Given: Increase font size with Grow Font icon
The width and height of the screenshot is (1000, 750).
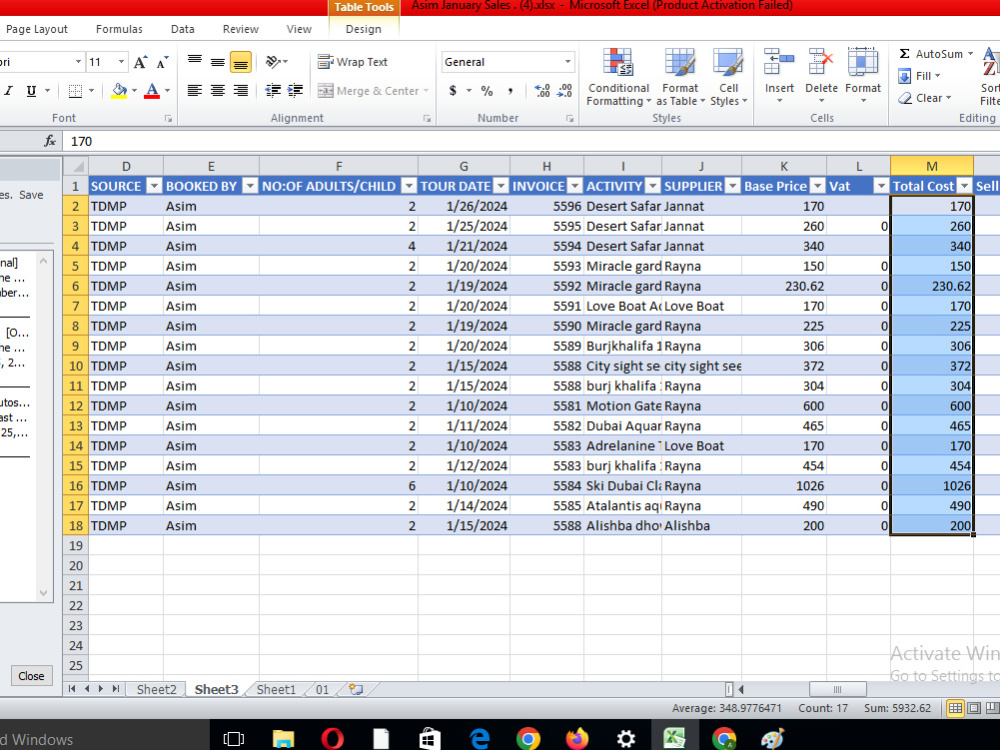Looking at the screenshot, I should pyautogui.click(x=140, y=62).
